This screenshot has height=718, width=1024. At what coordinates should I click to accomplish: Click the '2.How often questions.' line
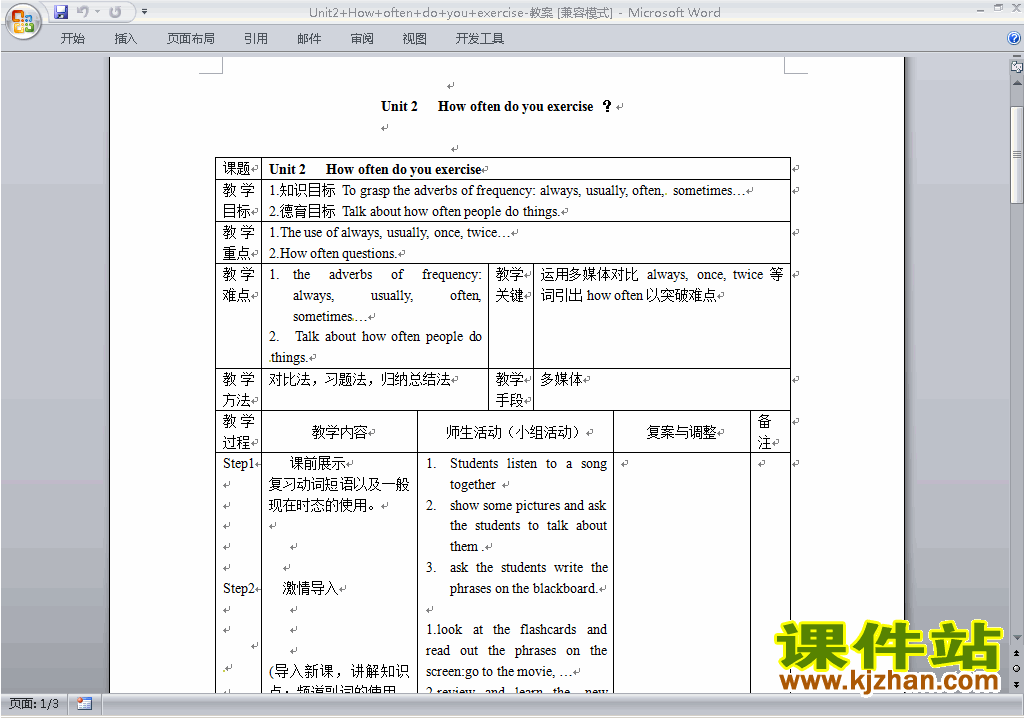coord(332,253)
